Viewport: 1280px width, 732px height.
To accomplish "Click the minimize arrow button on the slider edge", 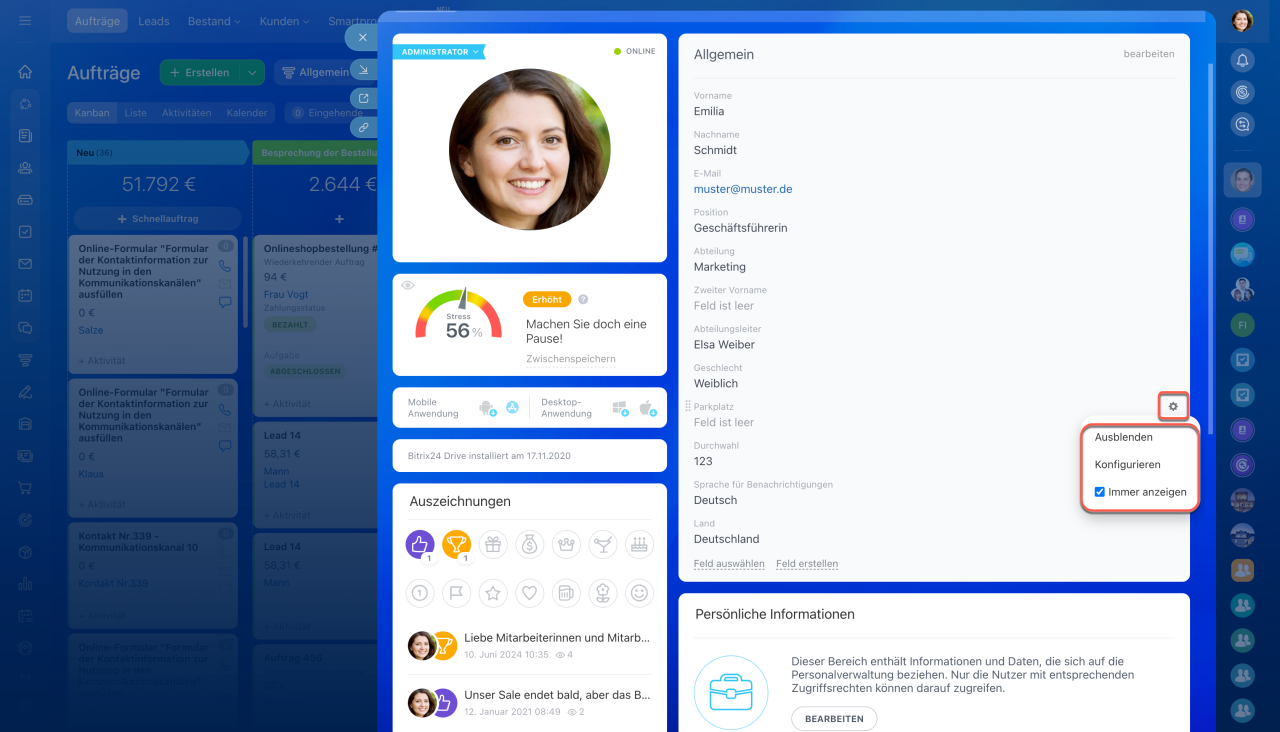I will (363, 70).
